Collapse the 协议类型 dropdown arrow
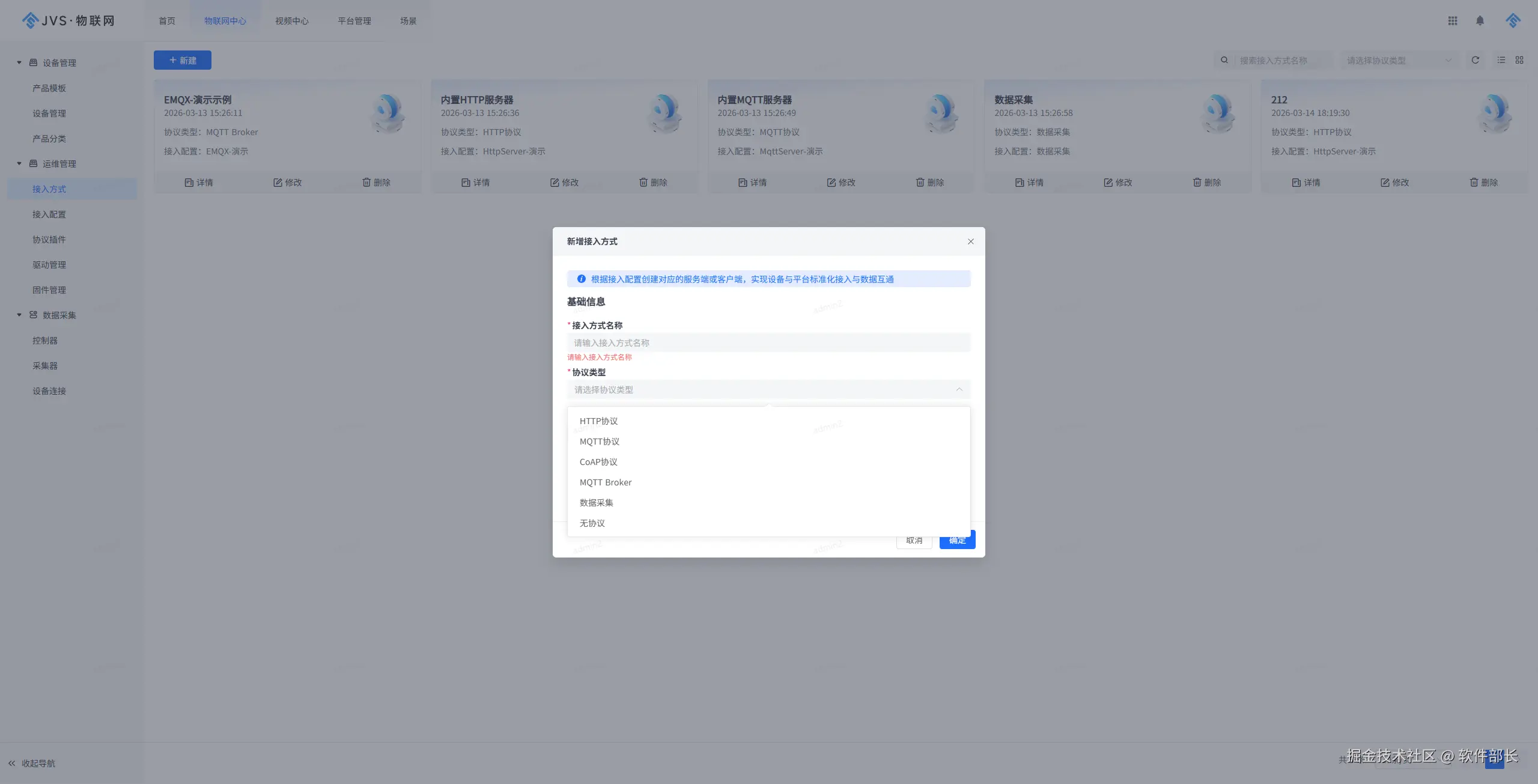 click(959, 389)
